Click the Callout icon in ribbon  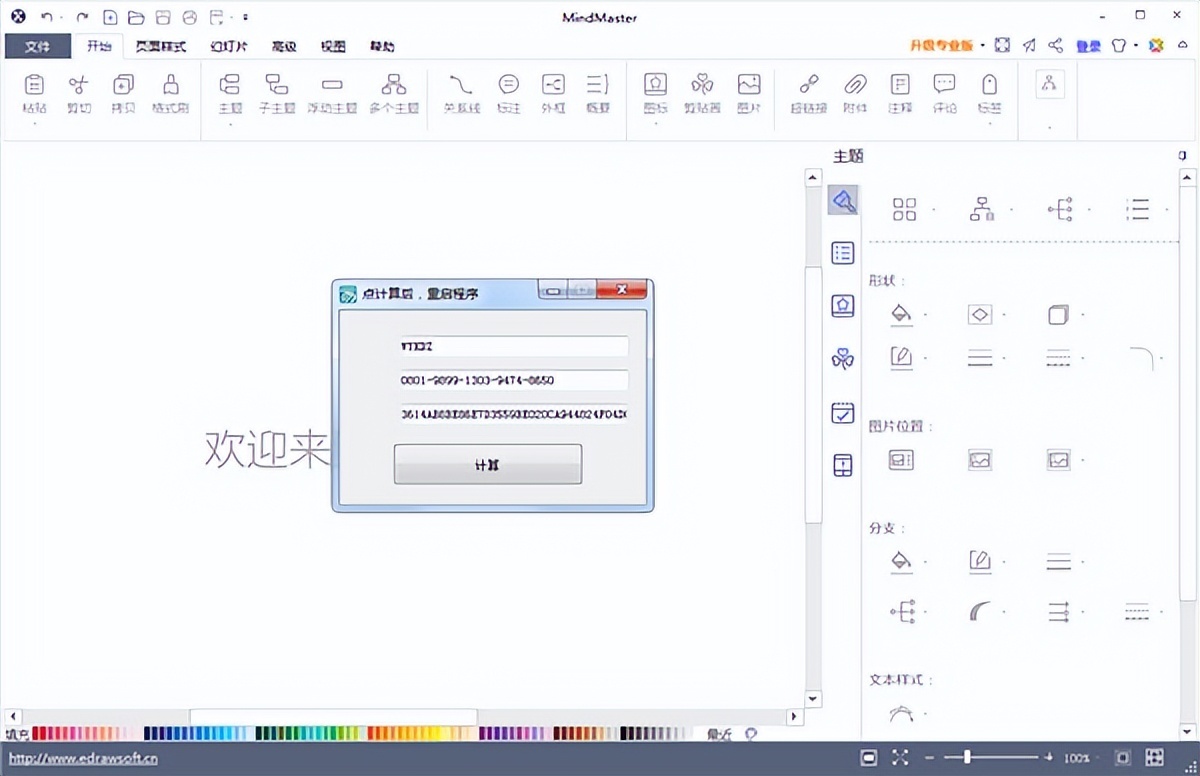tap(509, 93)
